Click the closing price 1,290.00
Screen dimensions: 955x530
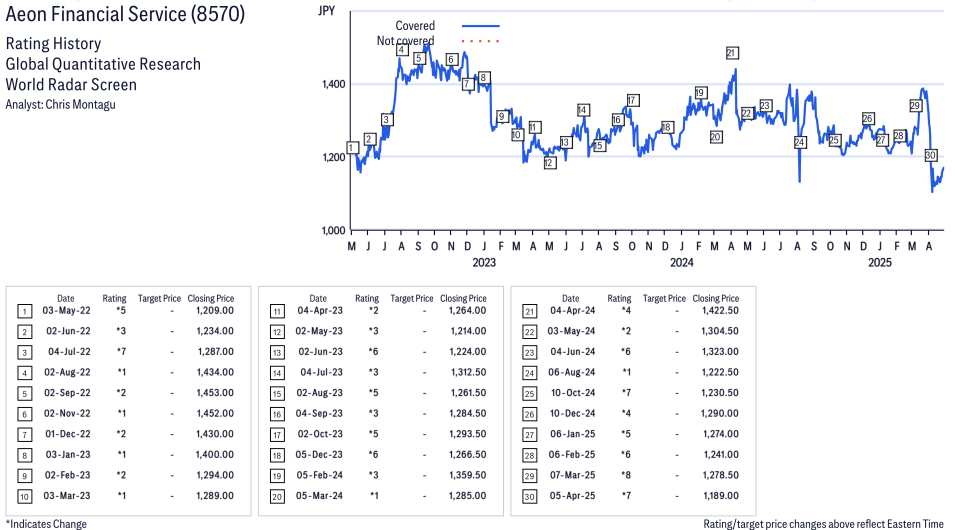pyautogui.click(x=720, y=414)
